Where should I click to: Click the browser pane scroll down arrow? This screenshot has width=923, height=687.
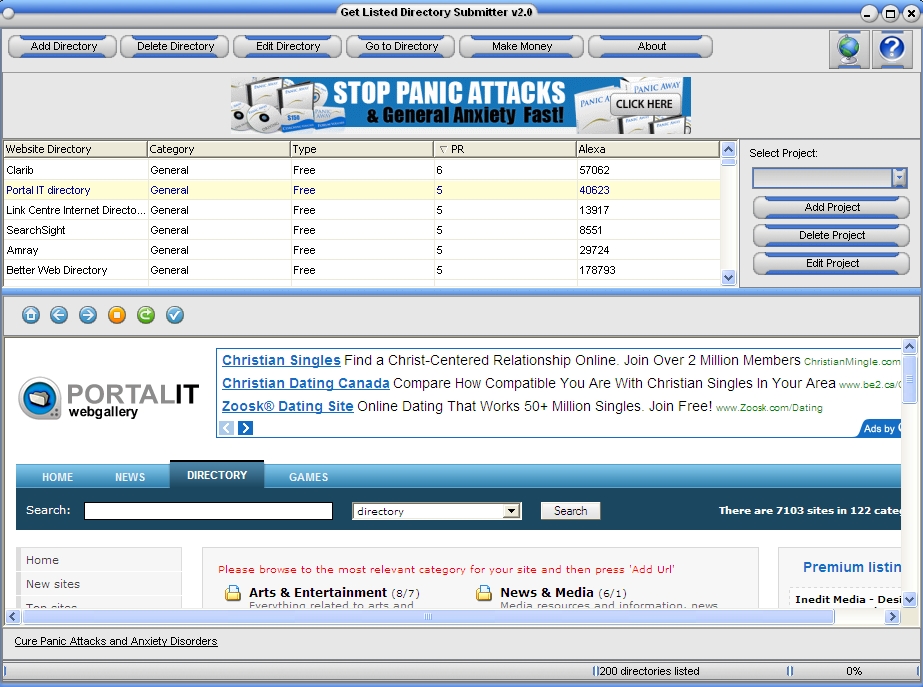coord(909,600)
